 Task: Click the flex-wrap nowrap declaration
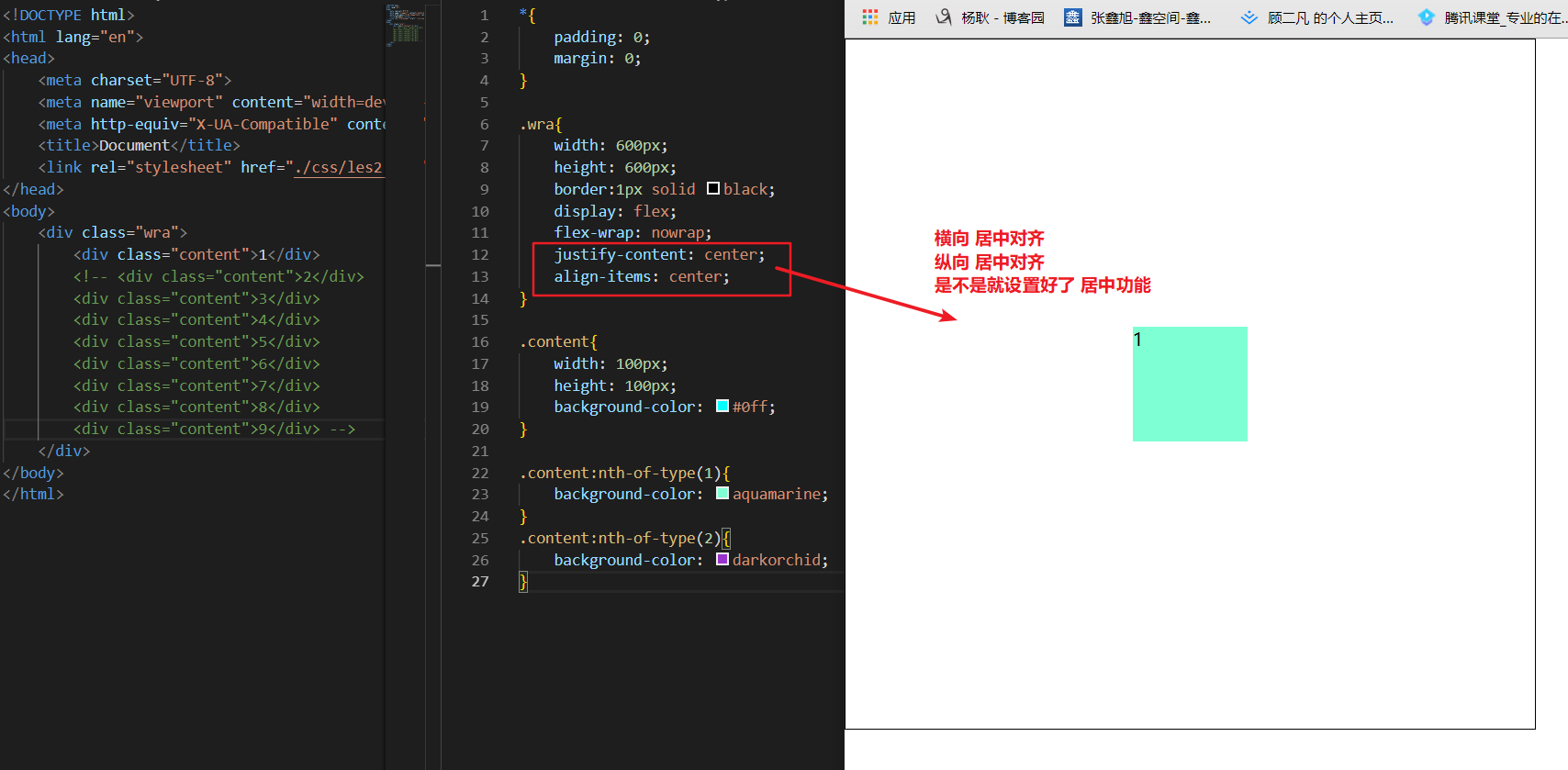click(632, 232)
